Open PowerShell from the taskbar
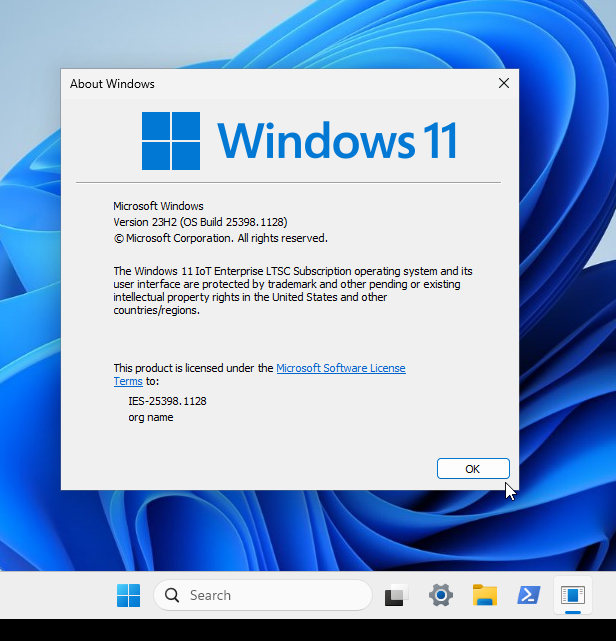616x641 pixels. pos(529,595)
